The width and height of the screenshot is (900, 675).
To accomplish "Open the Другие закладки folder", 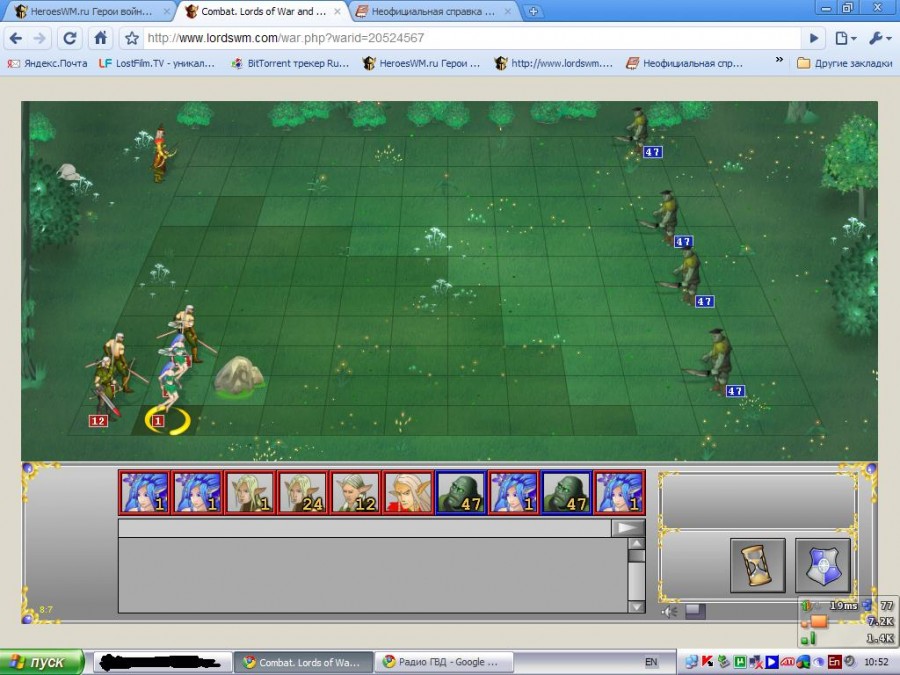I will tap(845, 63).
